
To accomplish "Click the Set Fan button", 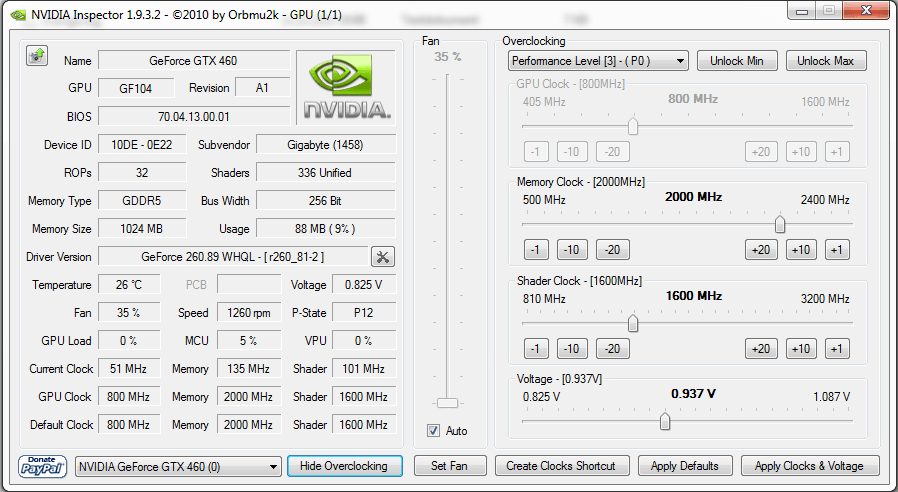I will 450,466.
